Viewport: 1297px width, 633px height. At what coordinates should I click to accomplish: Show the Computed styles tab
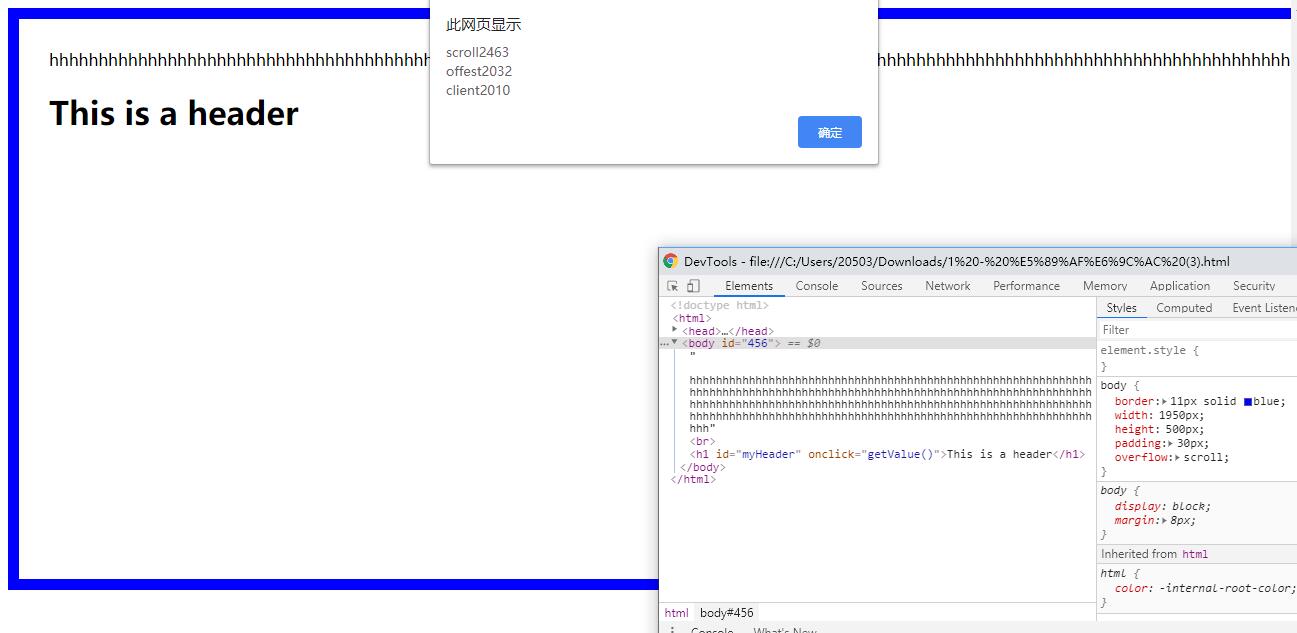coord(1183,308)
